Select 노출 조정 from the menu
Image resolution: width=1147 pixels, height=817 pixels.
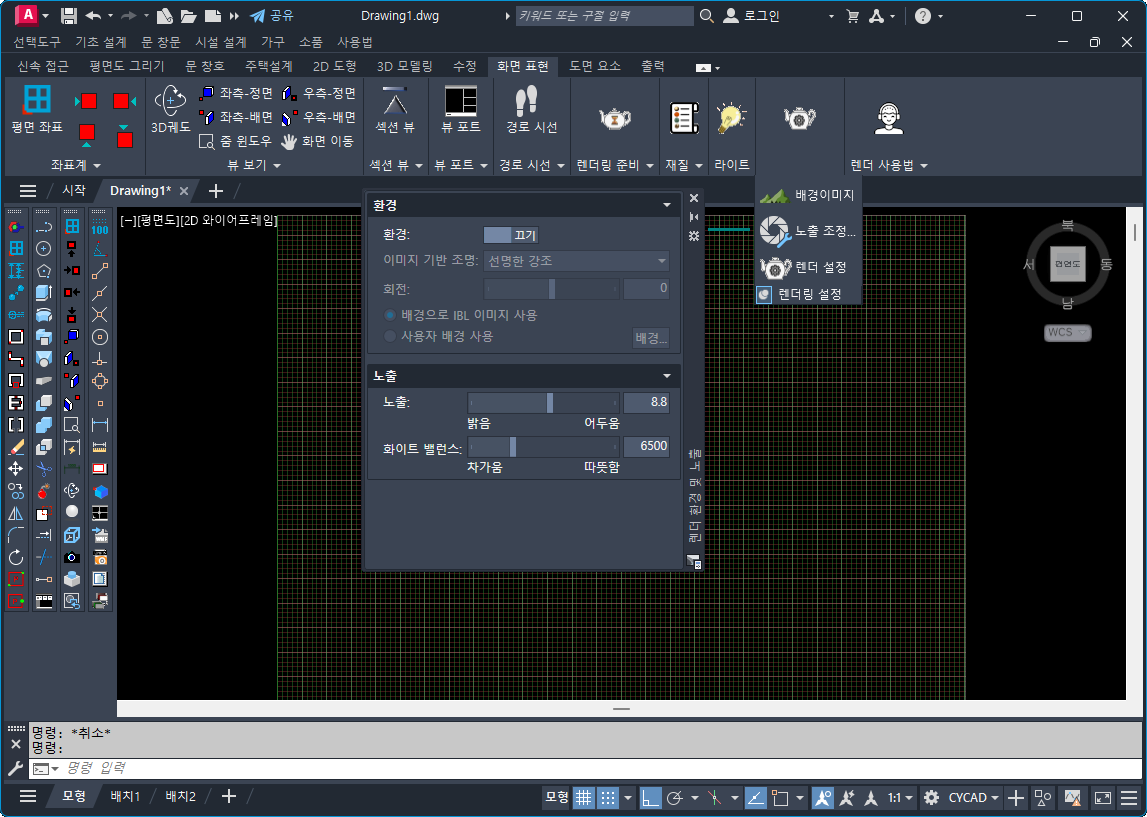(x=808, y=231)
